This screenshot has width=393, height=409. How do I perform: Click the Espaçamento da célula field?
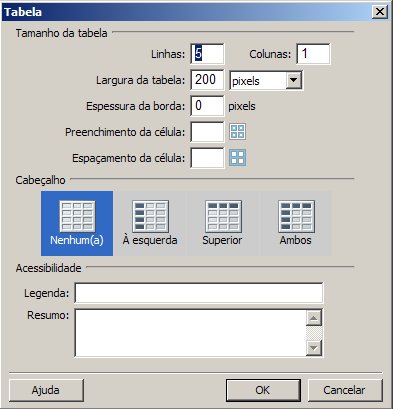[207, 158]
